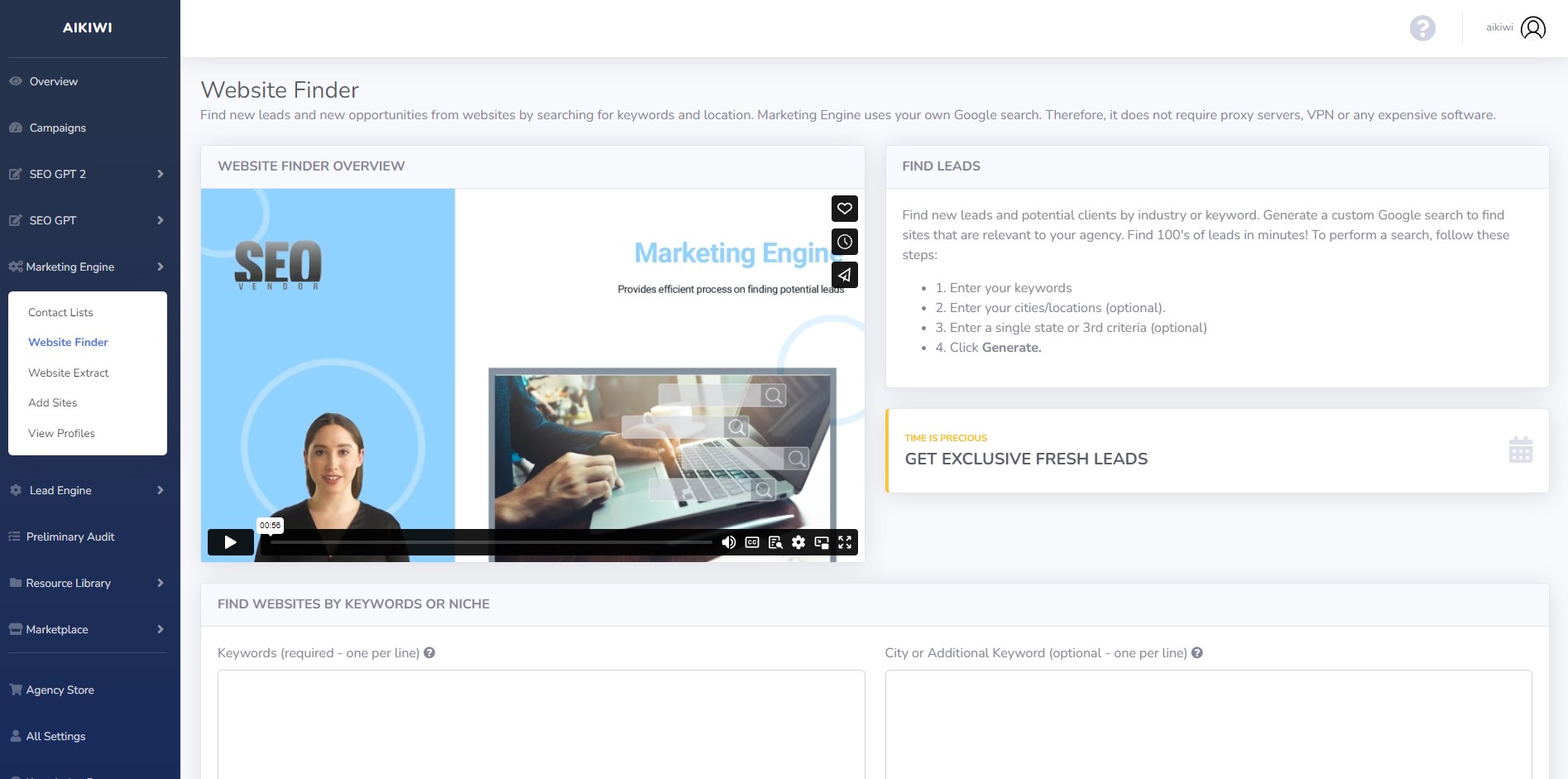The width and height of the screenshot is (1568, 779).
Task: Expand the SEO GPT 2 submenu chevron
Action: (x=161, y=174)
